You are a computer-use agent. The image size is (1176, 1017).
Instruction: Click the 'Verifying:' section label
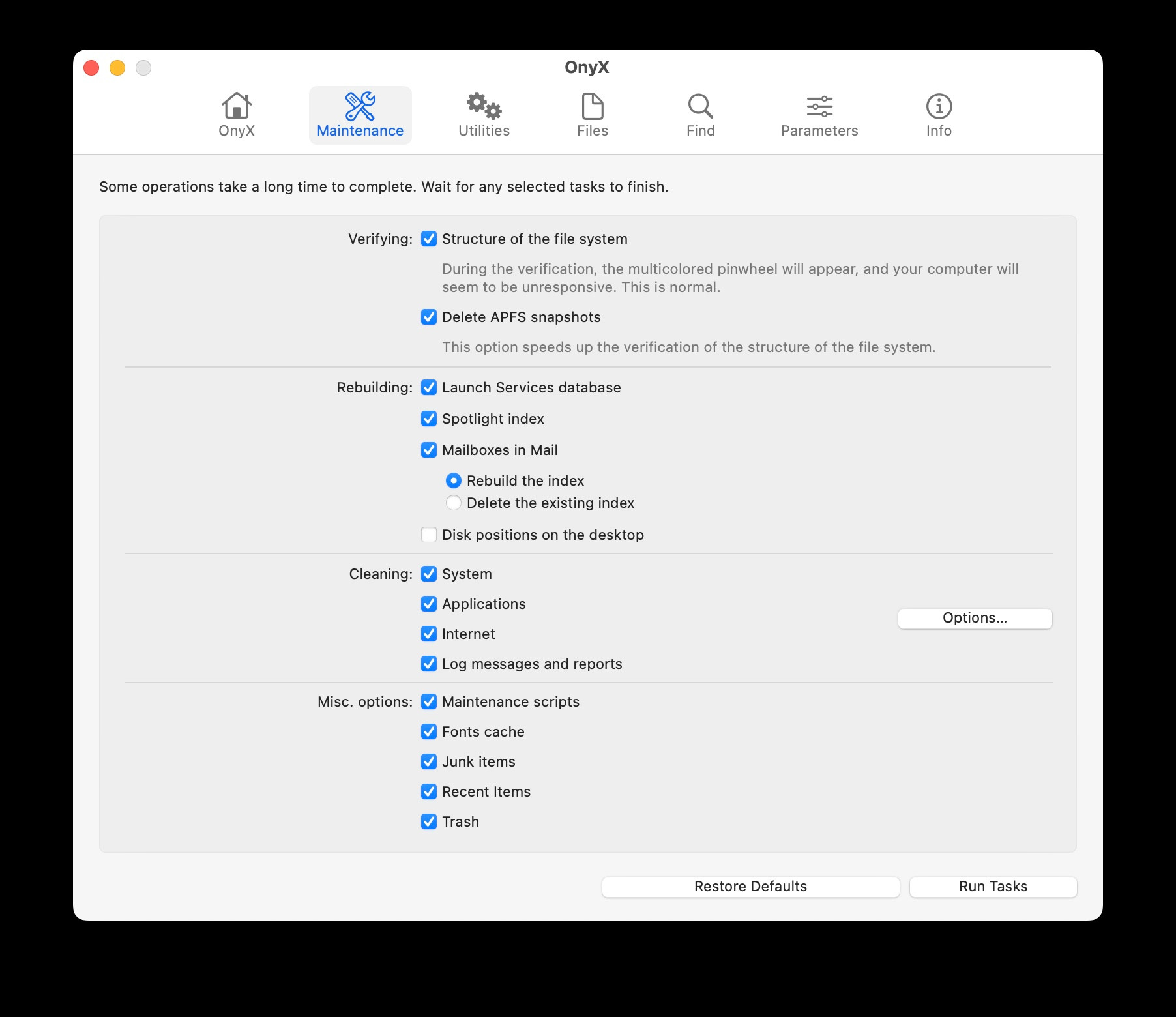pos(380,239)
